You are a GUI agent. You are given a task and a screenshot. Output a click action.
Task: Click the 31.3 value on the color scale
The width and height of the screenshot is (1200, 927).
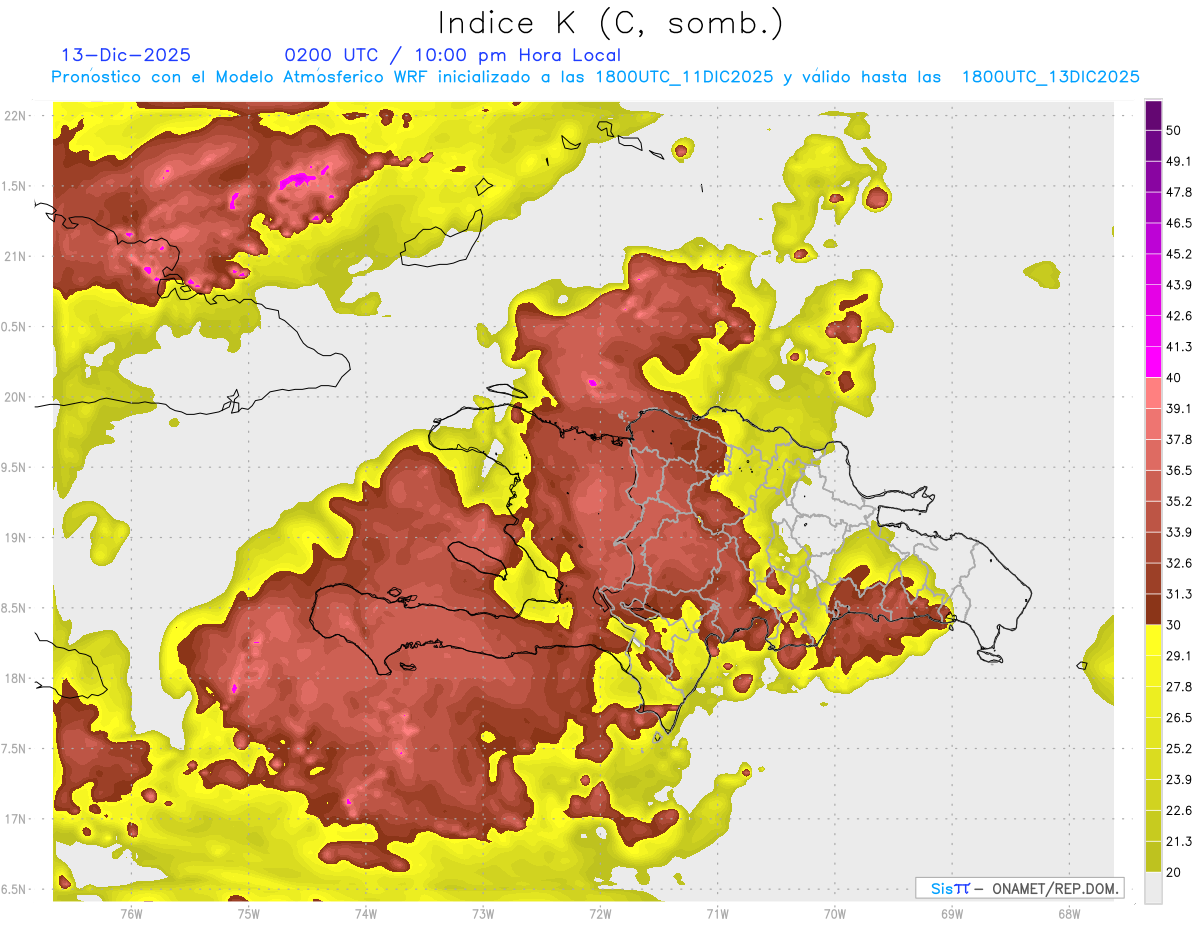[1178, 594]
